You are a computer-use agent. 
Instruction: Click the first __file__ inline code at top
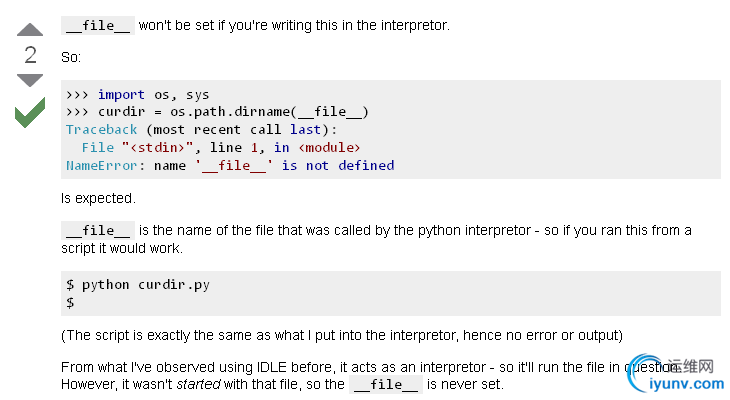[97, 25]
